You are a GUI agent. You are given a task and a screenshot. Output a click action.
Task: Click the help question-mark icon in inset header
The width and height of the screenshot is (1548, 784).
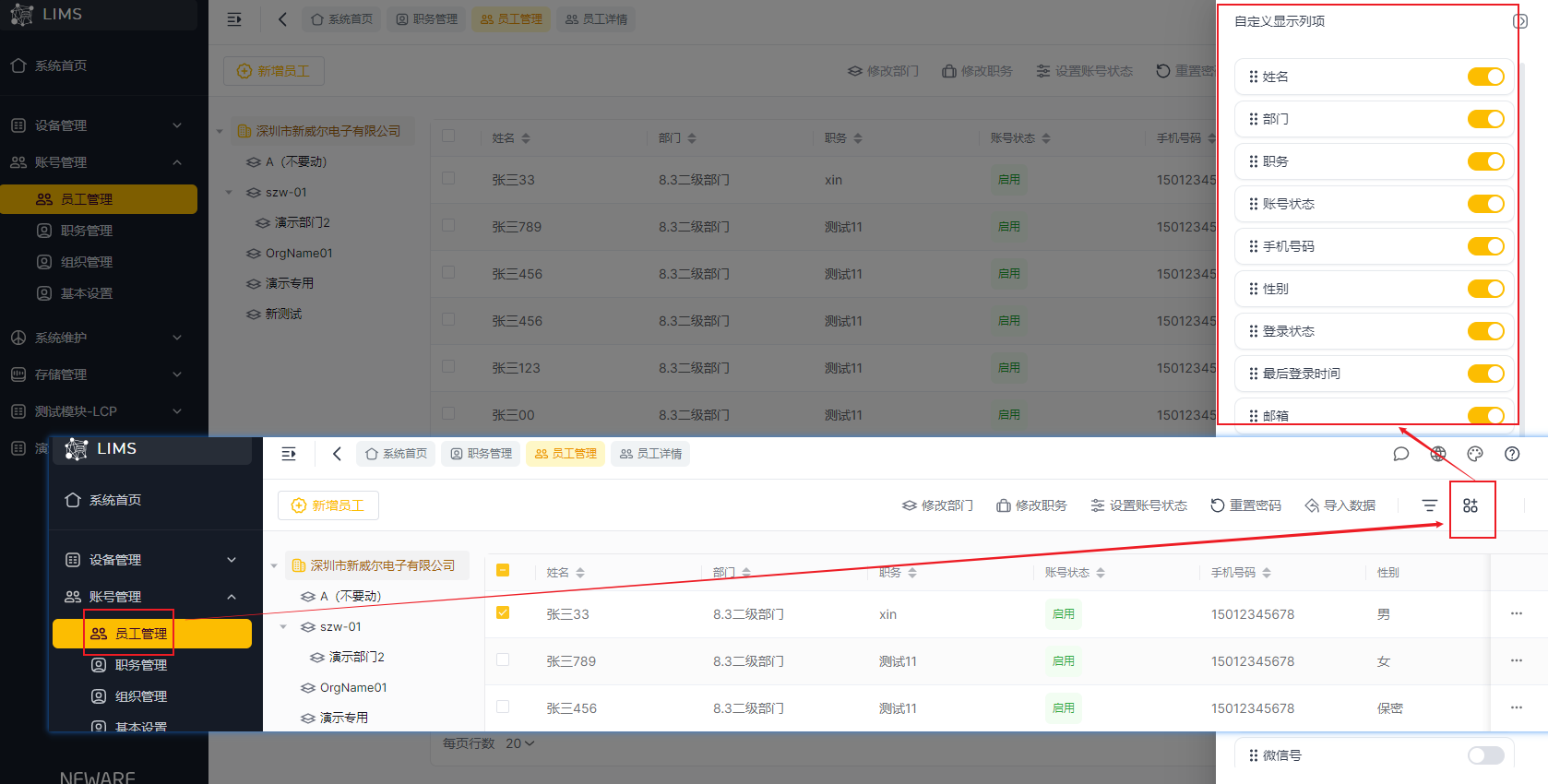click(1512, 454)
